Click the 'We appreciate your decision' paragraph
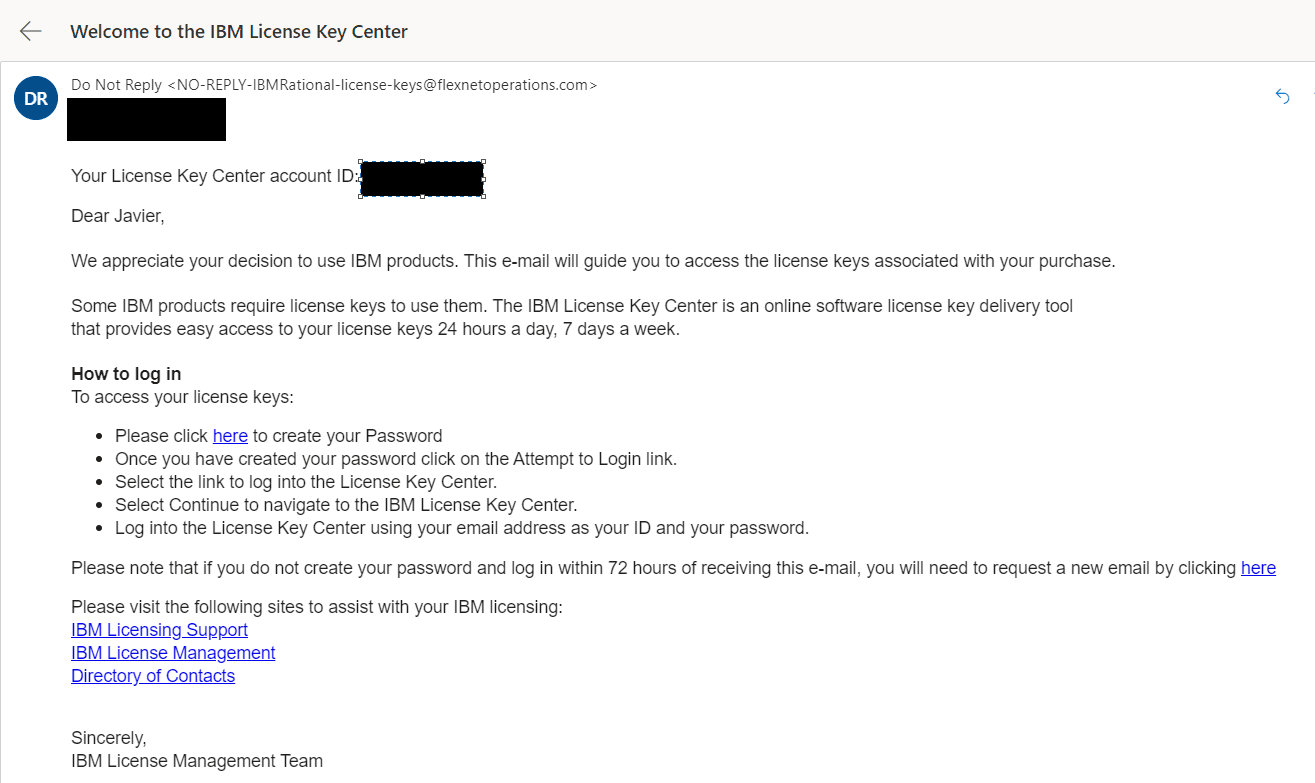 coord(592,261)
